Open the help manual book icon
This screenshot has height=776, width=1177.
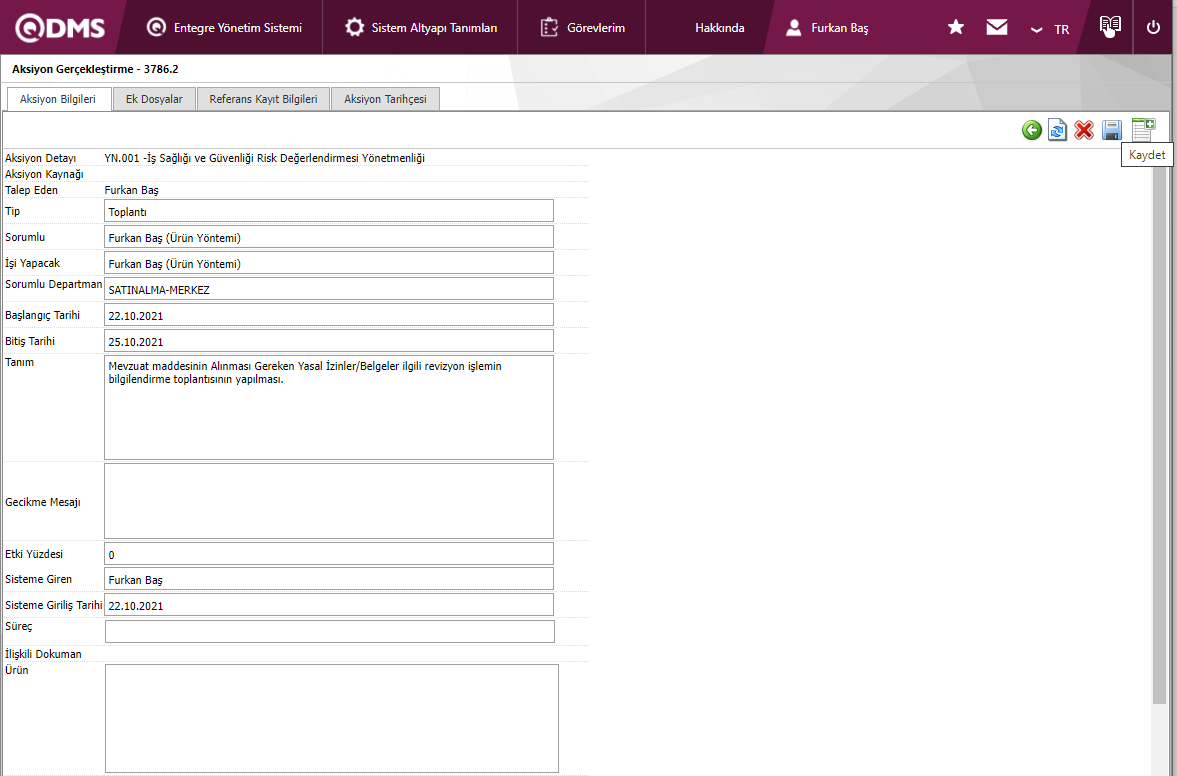coord(1109,26)
